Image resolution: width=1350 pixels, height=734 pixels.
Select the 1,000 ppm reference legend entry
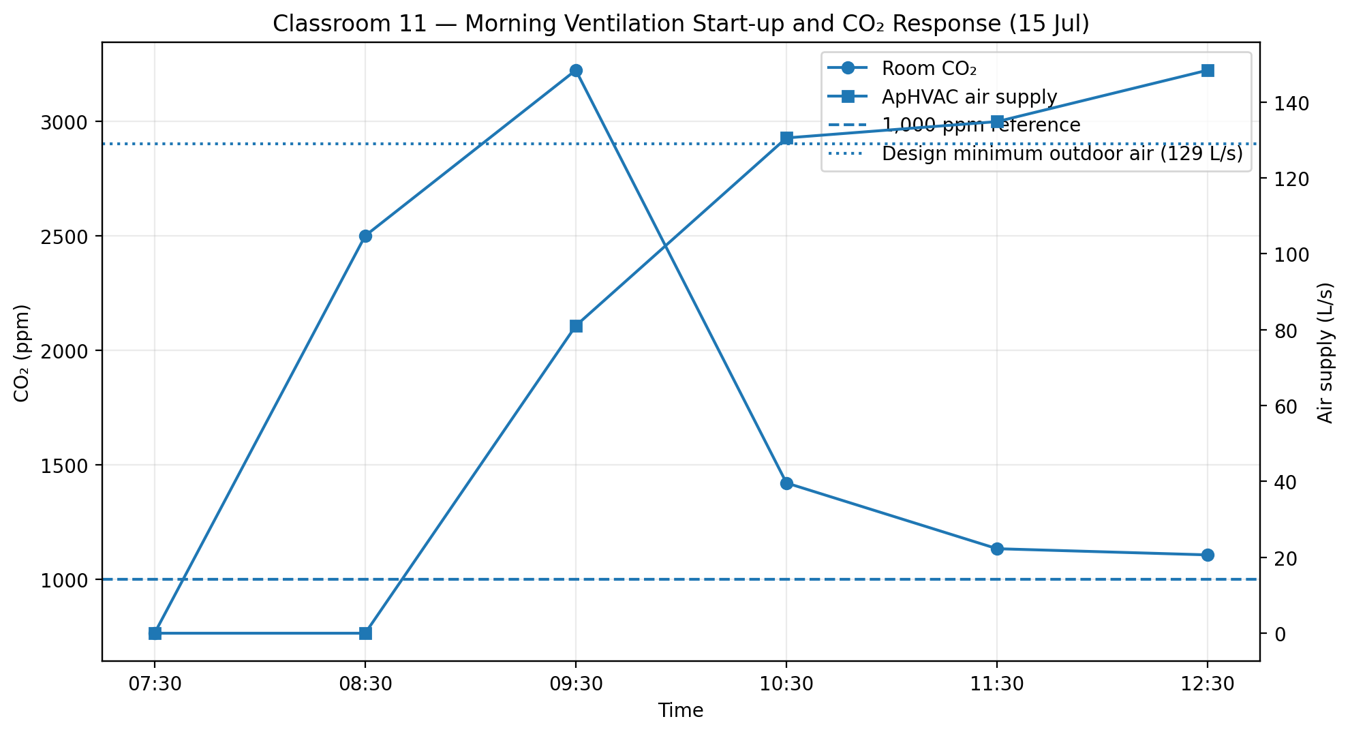955,126
